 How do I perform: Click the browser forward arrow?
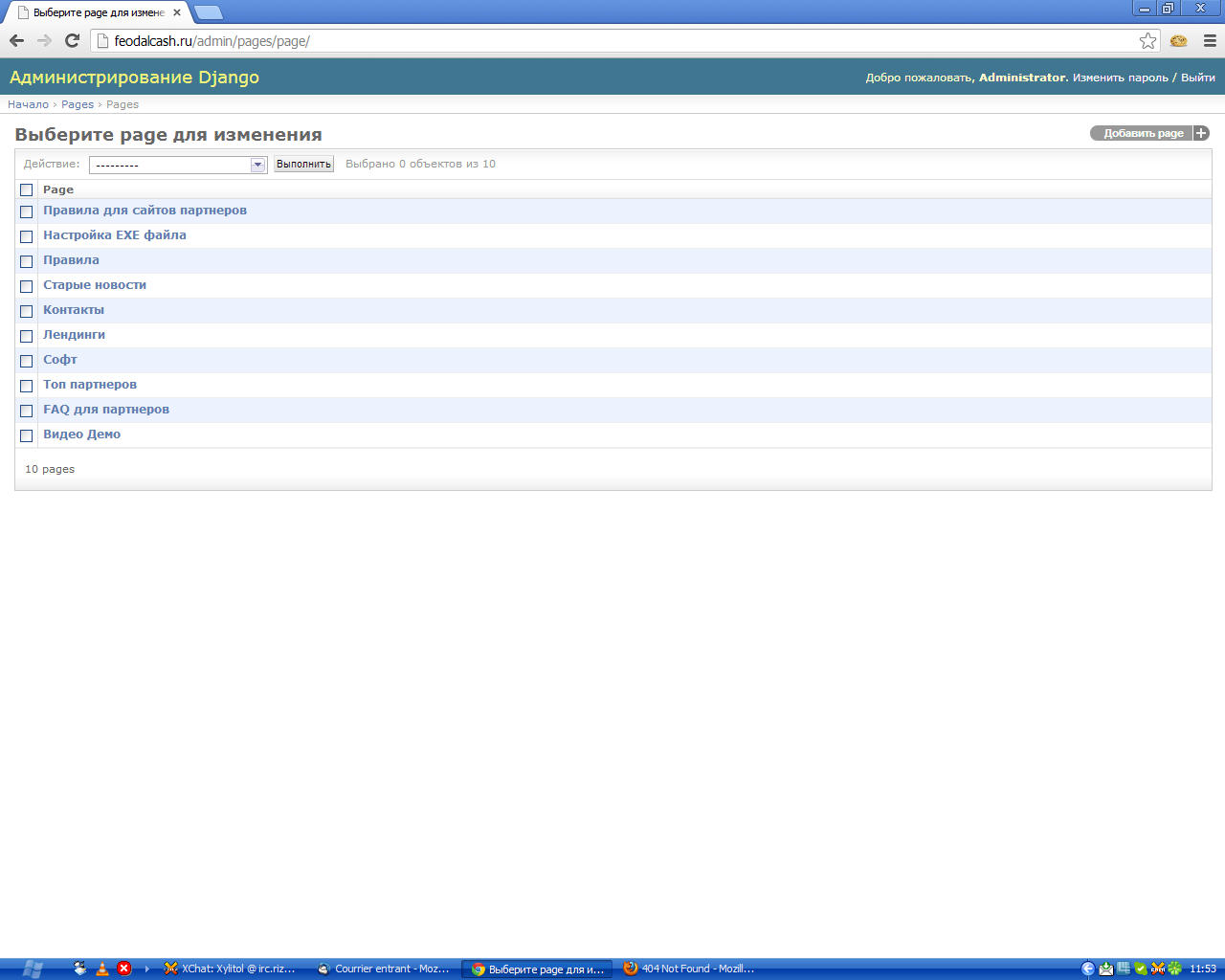click(44, 40)
